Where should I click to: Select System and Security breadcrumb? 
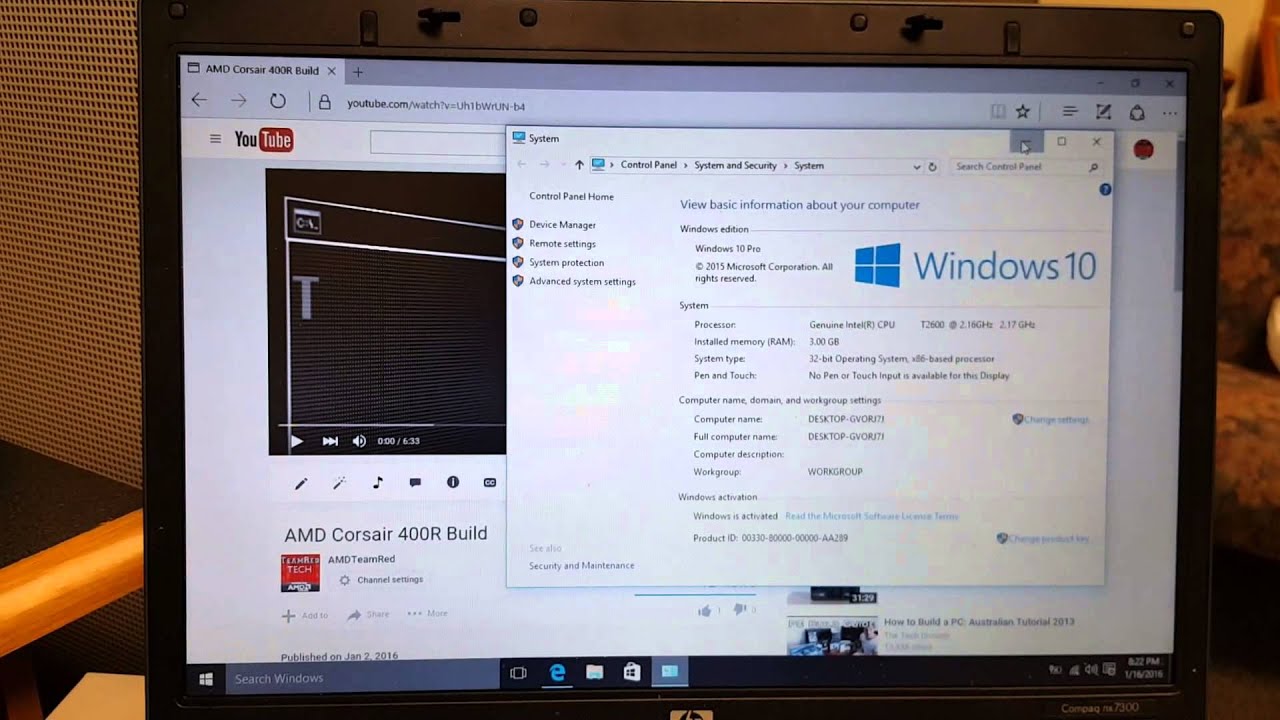tap(735, 166)
